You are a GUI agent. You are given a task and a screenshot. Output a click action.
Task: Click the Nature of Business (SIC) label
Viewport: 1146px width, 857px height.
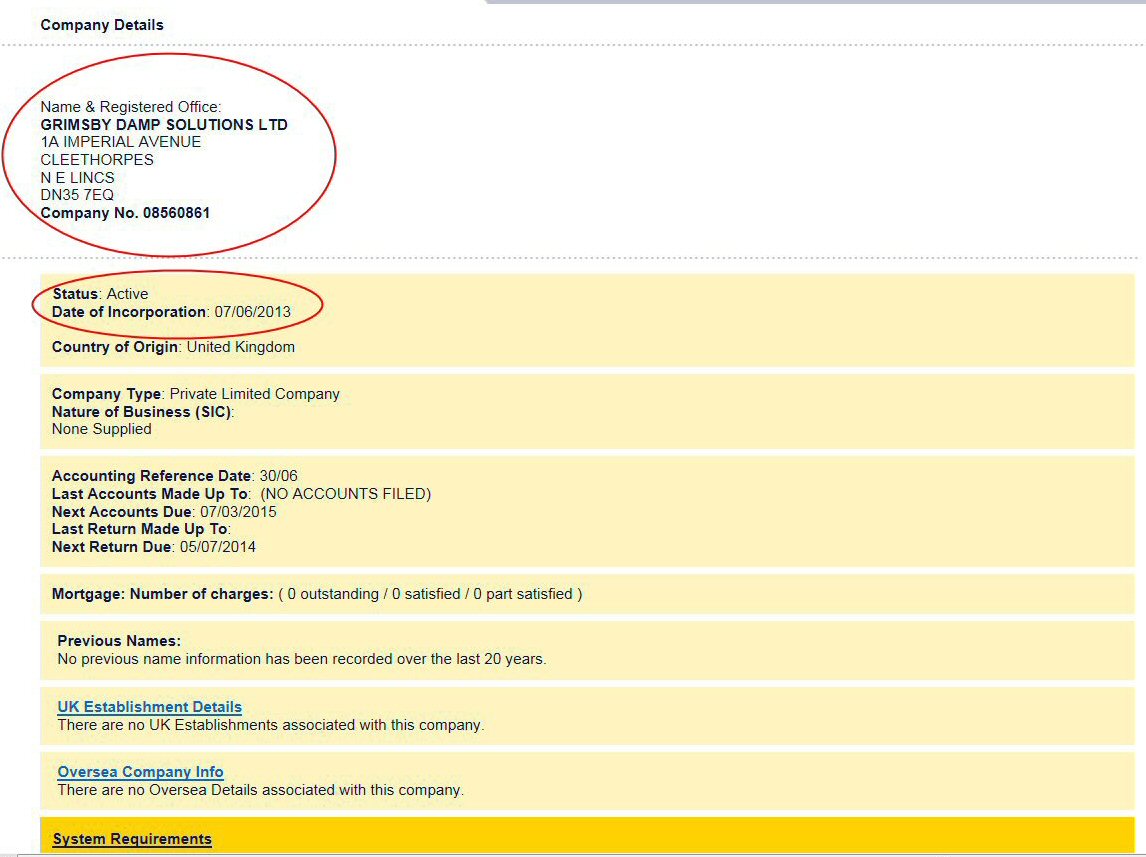[x=142, y=412]
